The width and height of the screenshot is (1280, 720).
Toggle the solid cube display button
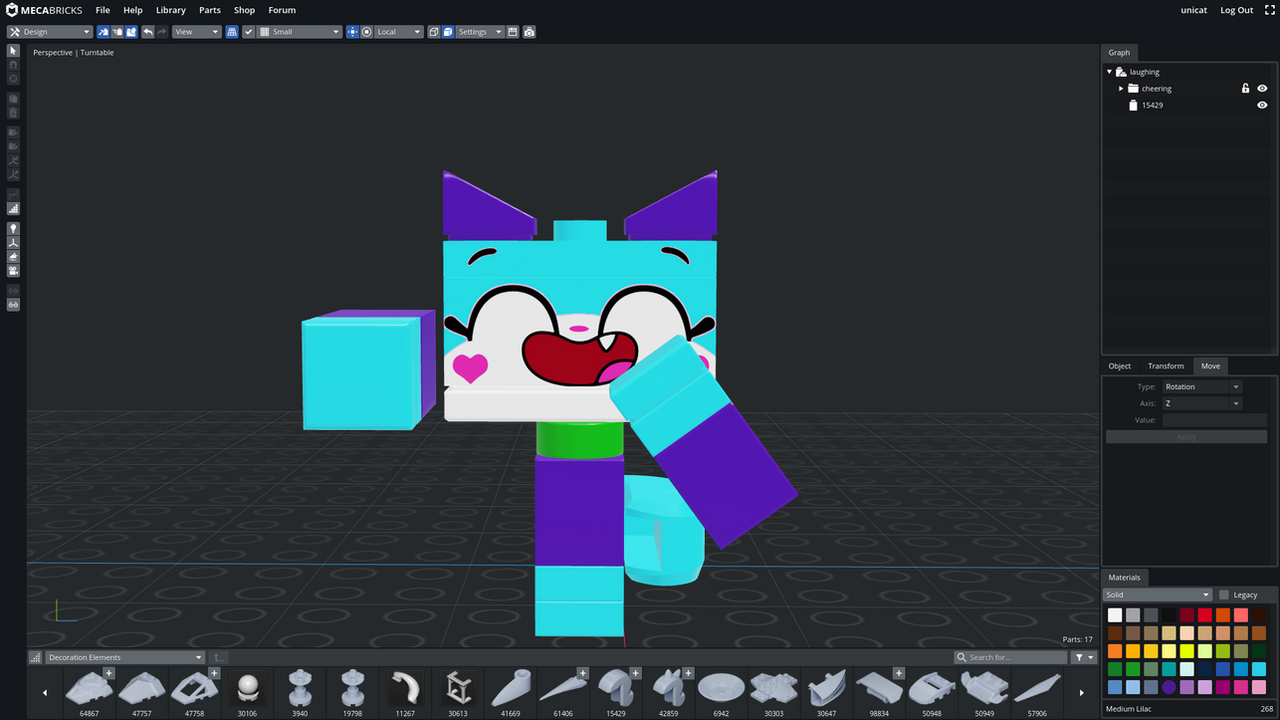point(448,32)
